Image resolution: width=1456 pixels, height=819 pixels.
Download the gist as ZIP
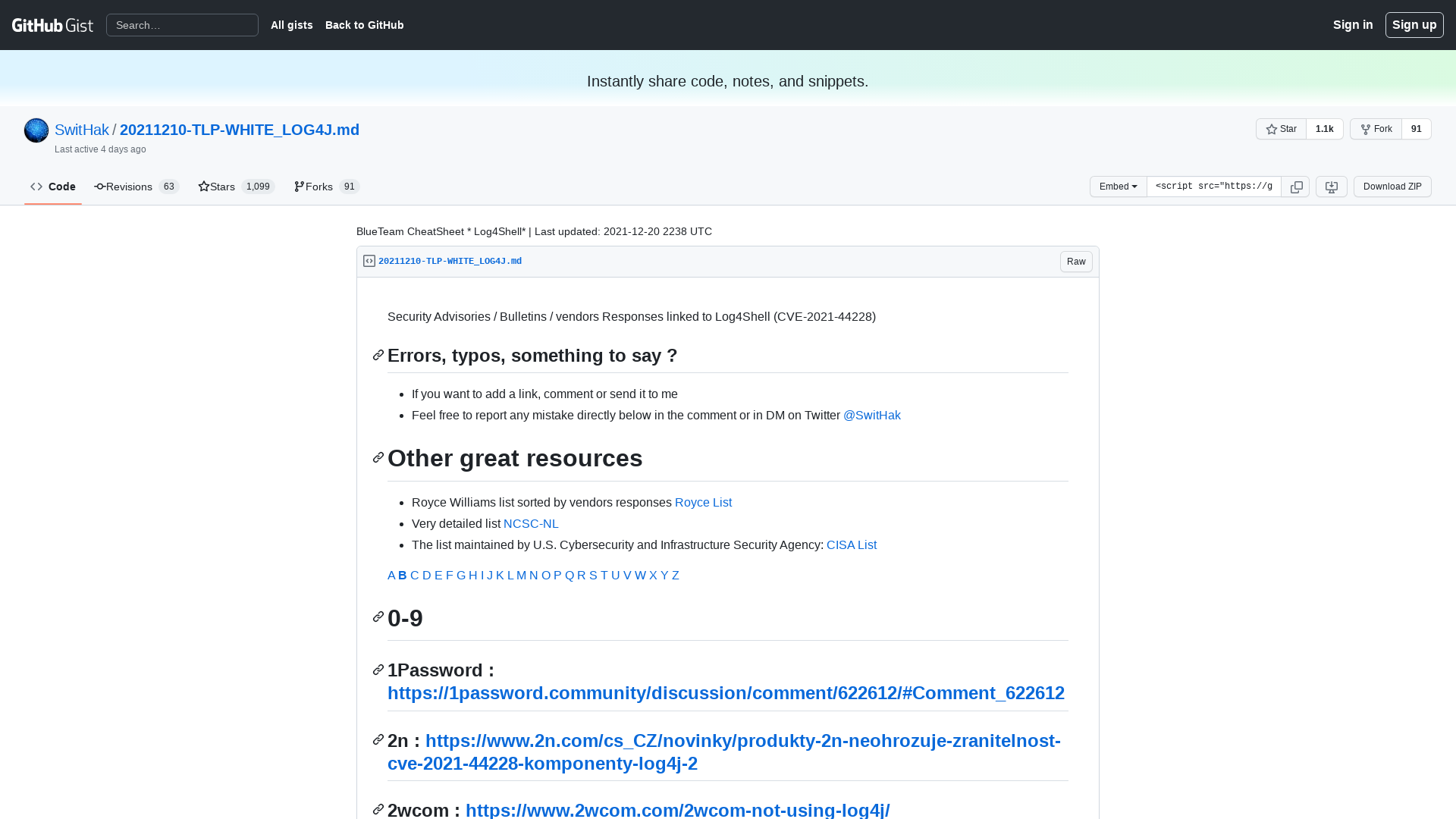click(x=1392, y=187)
